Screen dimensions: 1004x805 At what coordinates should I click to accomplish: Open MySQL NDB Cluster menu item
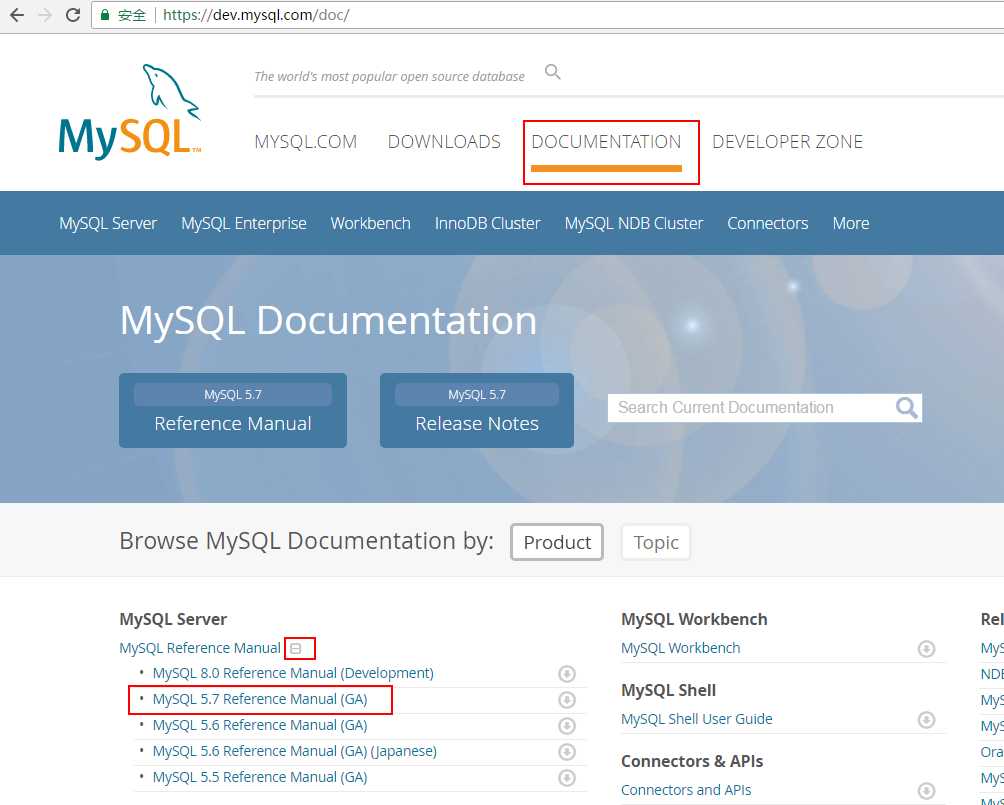coord(634,224)
